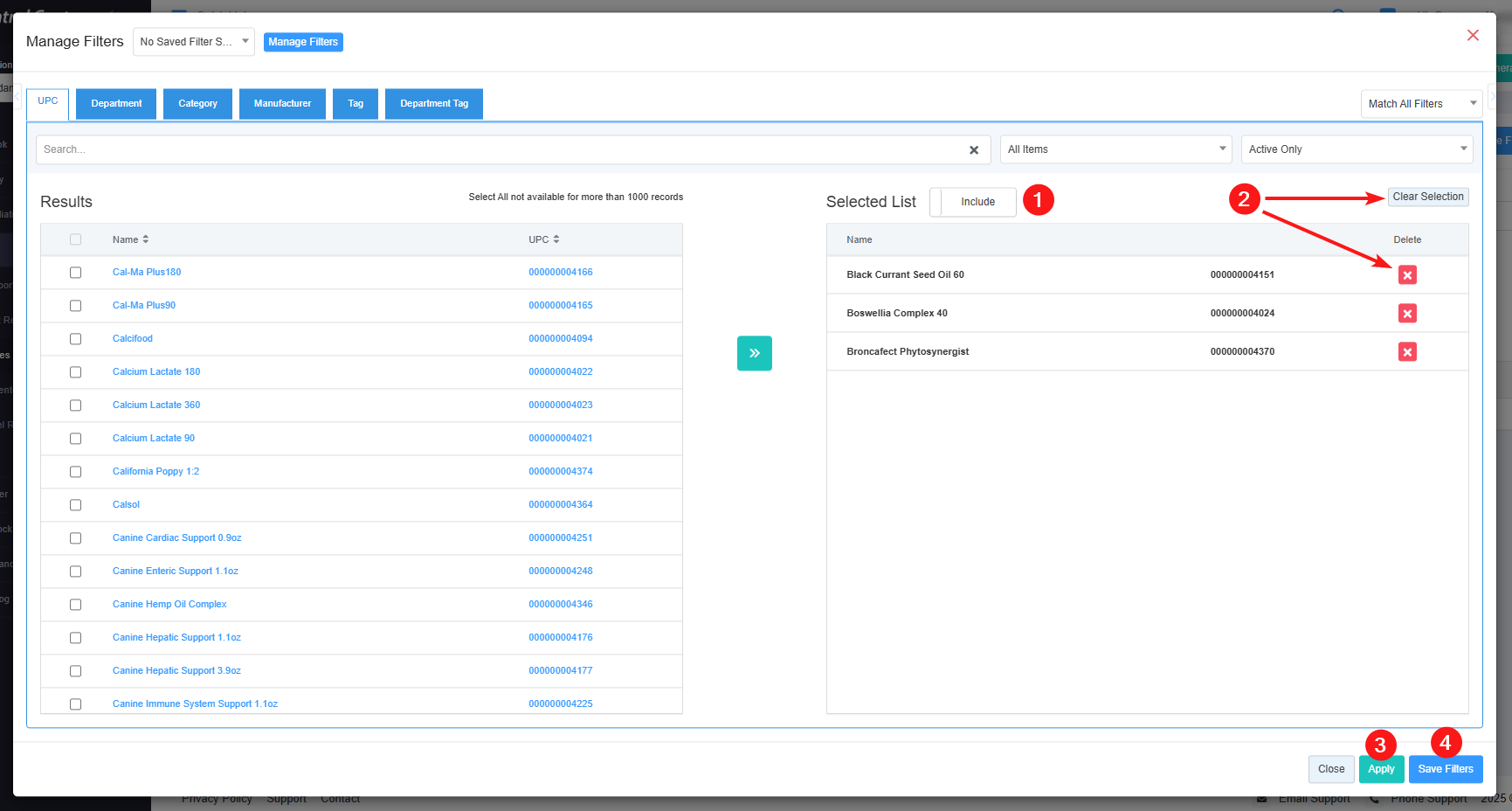
Task: Remove Boswellia Complex 40 from selected list
Action: click(1406, 314)
